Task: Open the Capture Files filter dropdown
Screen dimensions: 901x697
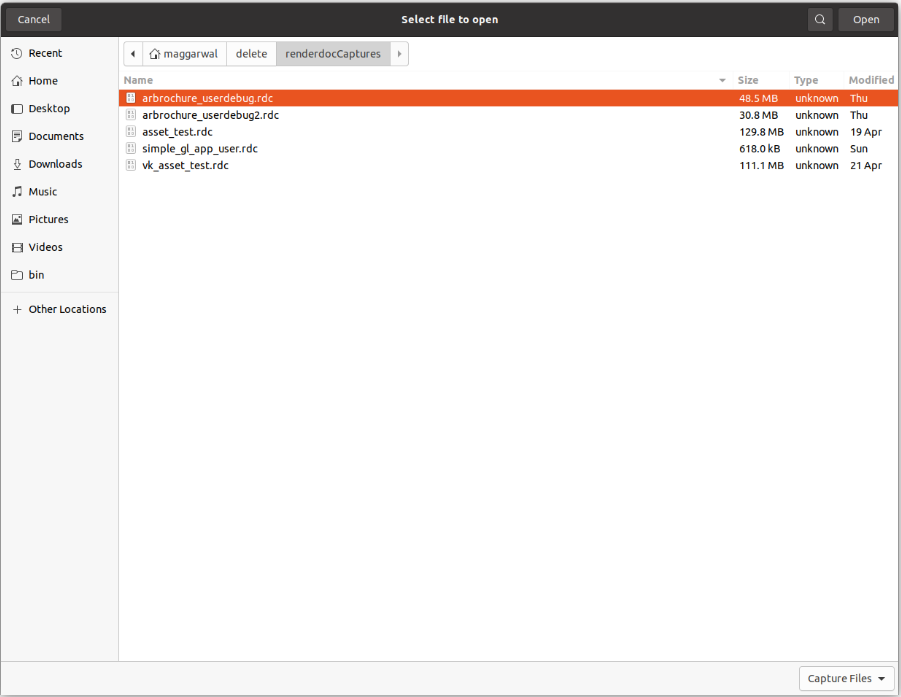Action: [x=846, y=678]
